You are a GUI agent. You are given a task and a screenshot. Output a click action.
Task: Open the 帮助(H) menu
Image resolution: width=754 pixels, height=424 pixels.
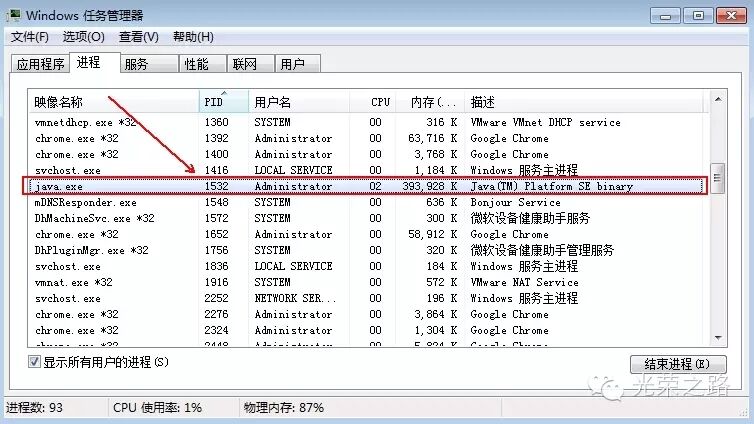193,37
